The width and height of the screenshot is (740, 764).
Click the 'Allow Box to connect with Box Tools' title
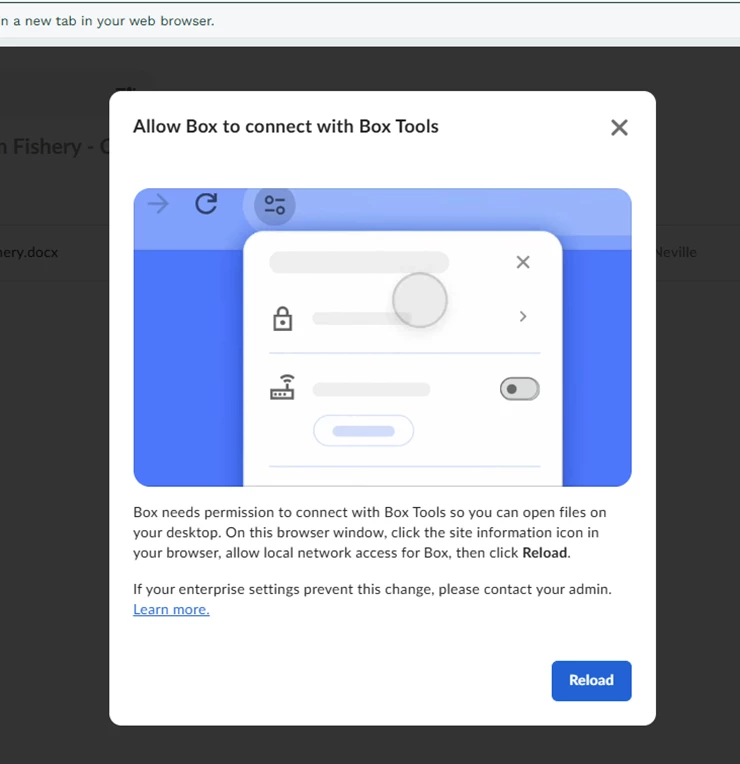click(x=286, y=126)
